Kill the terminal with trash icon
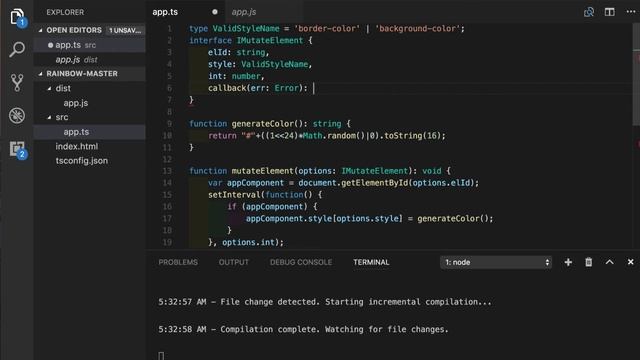Viewport: 640px width, 360px height. (589, 262)
